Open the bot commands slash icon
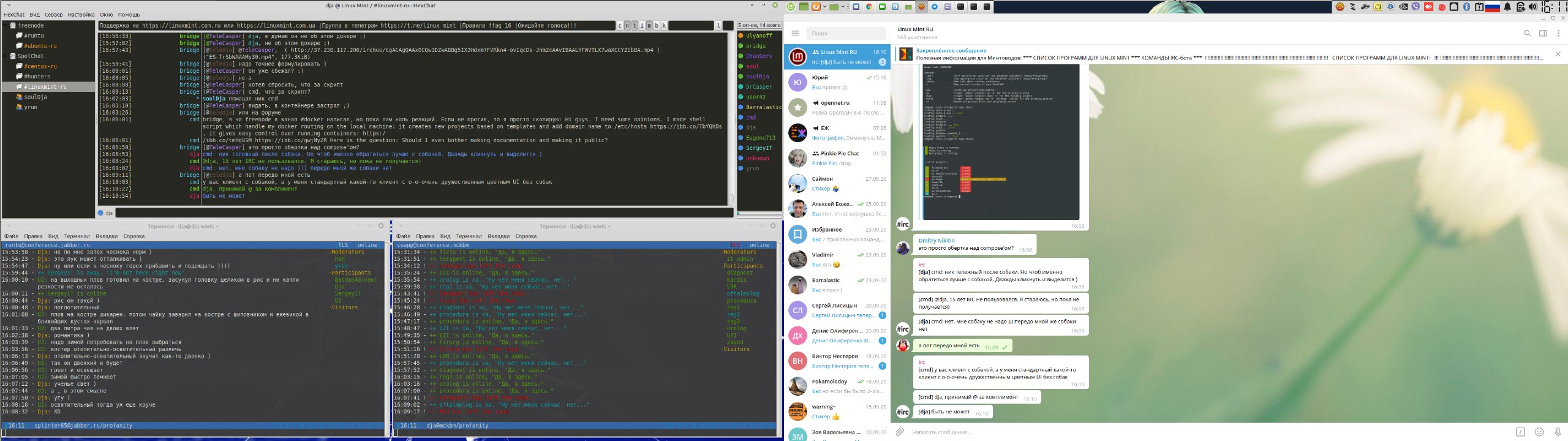 pos(1520,432)
